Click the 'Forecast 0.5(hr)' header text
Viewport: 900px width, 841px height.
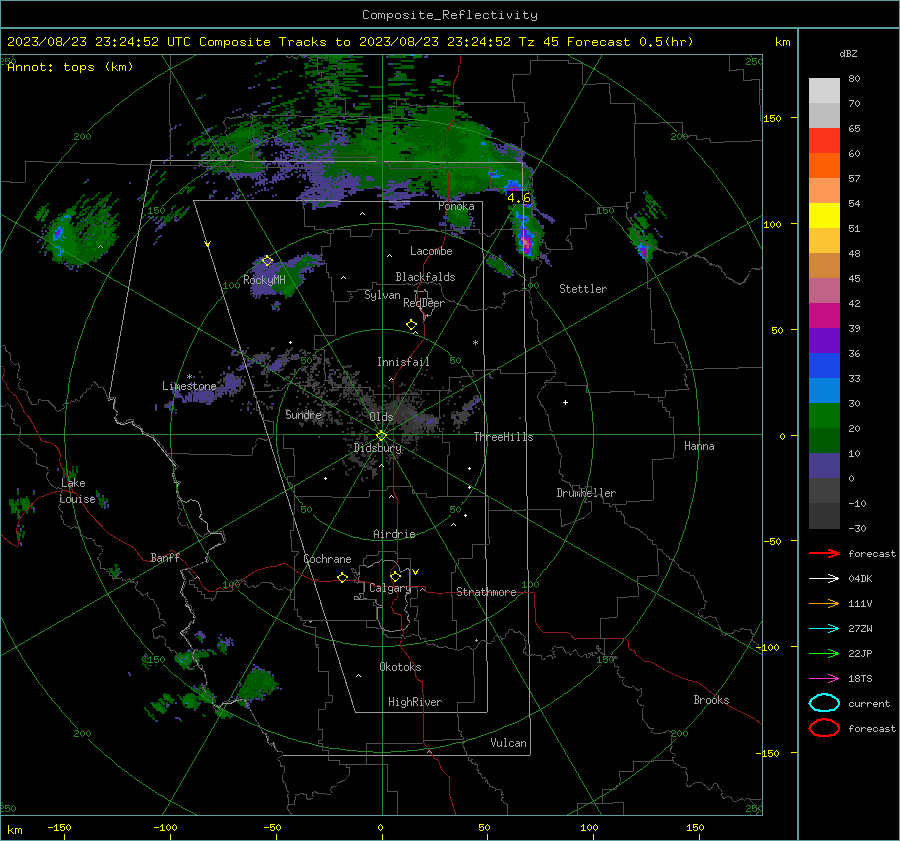[630, 42]
